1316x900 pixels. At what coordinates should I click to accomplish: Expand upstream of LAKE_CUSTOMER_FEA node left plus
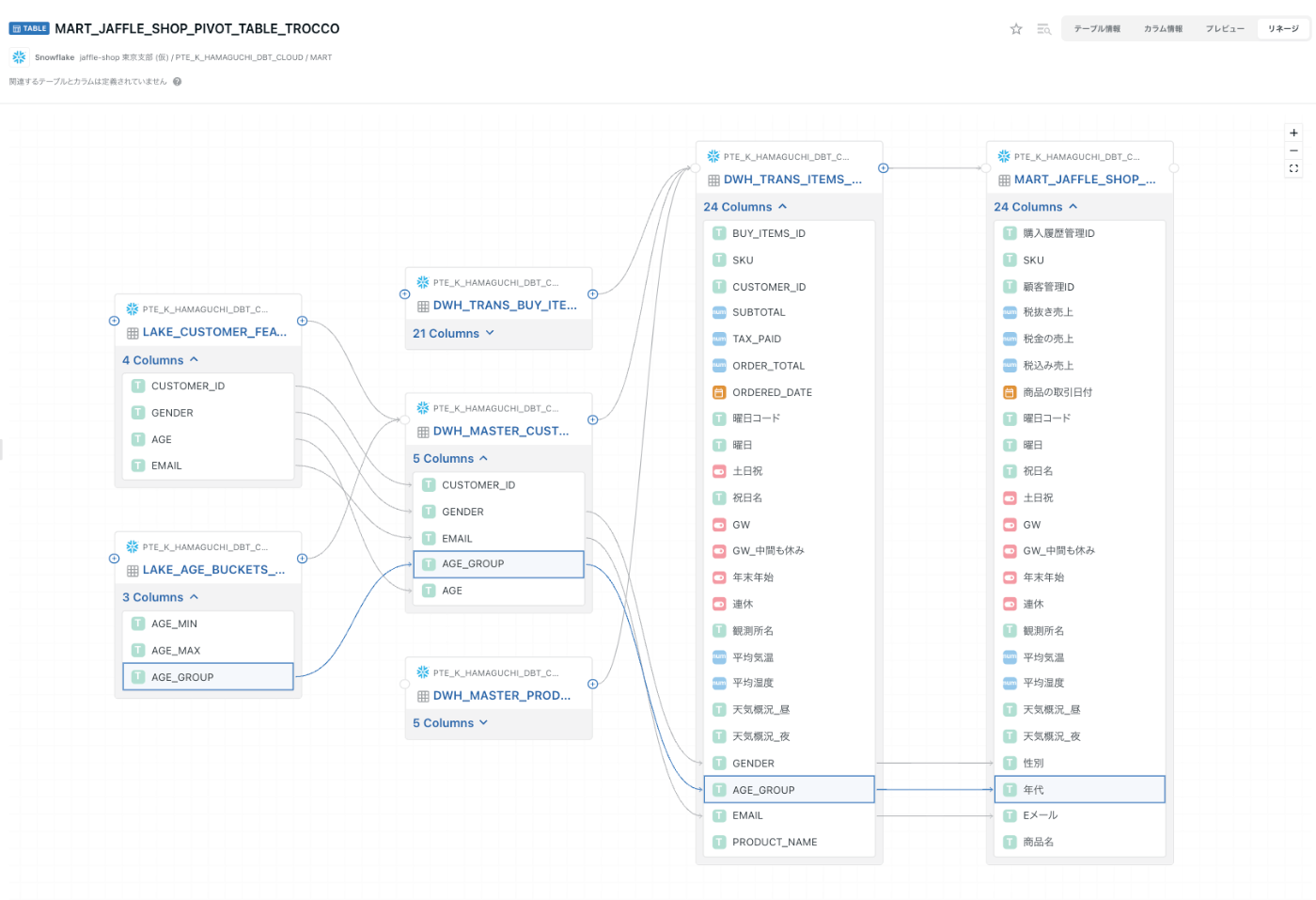[114, 321]
